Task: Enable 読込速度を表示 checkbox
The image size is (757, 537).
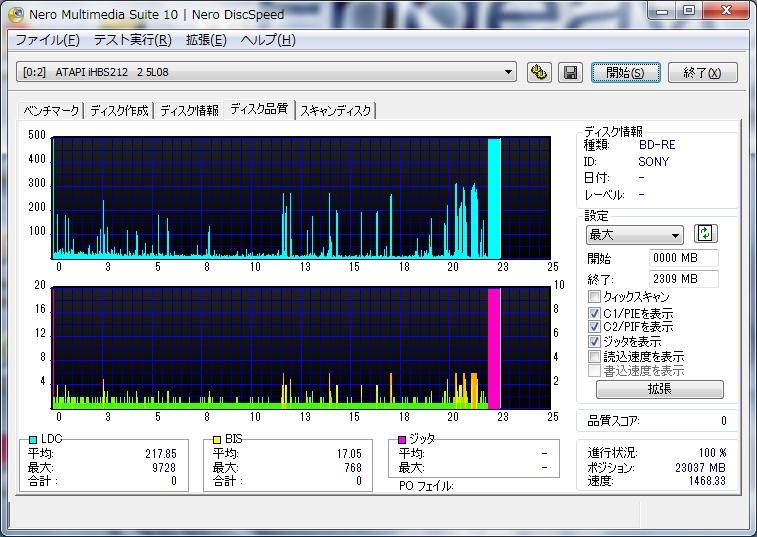Action: click(x=594, y=357)
